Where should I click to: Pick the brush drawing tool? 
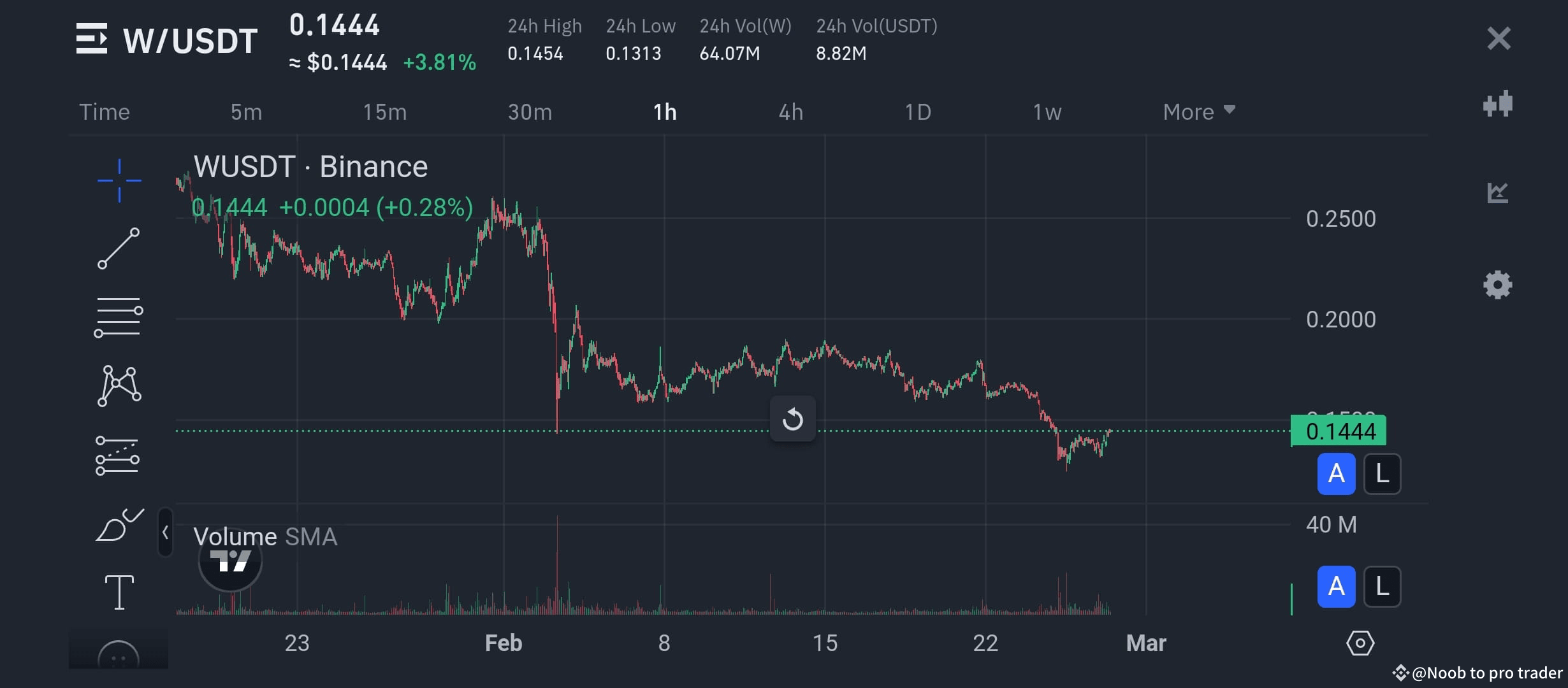point(119,526)
